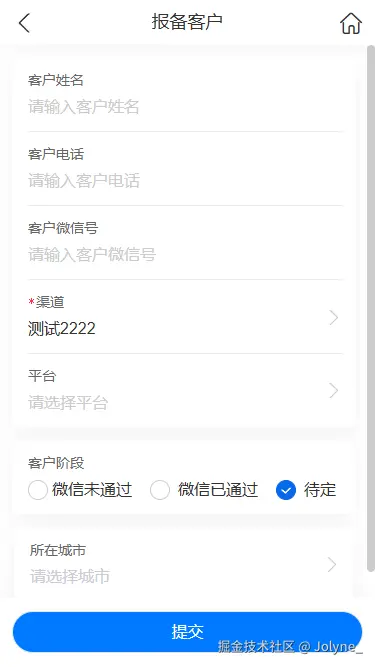The width and height of the screenshot is (375, 667).
Task: Open the 所在城市 picker chevron
Action: coord(332,565)
